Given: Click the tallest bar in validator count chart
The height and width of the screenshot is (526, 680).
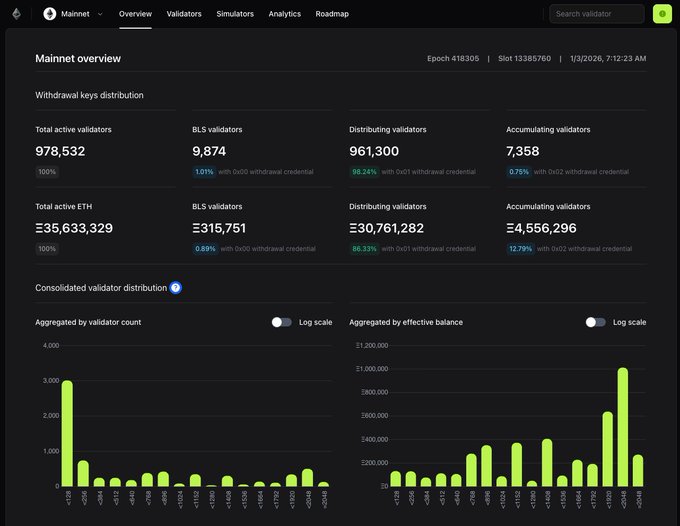Looking at the screenshot, I should click(67, 433).
